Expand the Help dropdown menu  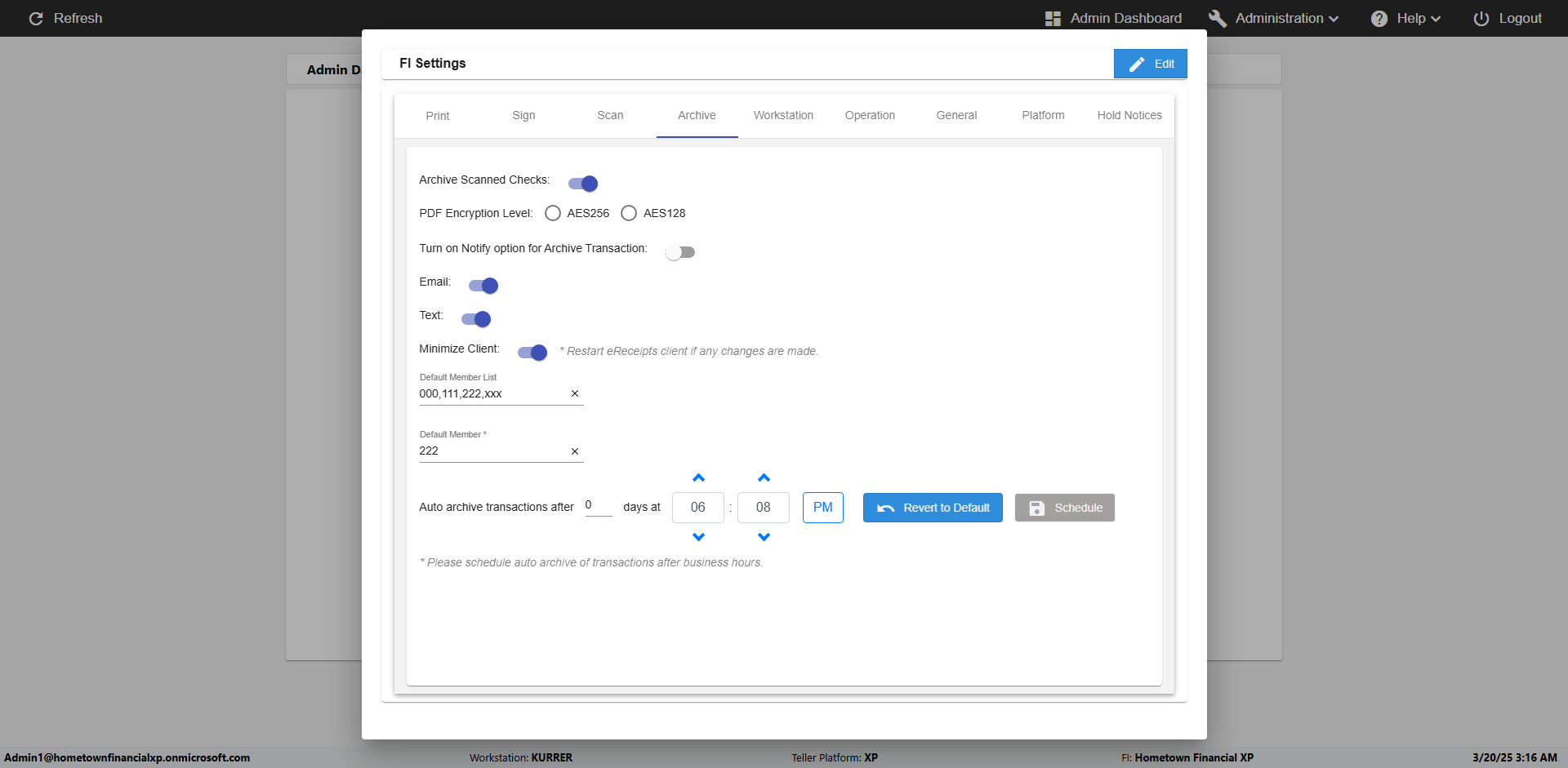(x=1436, y=19)
